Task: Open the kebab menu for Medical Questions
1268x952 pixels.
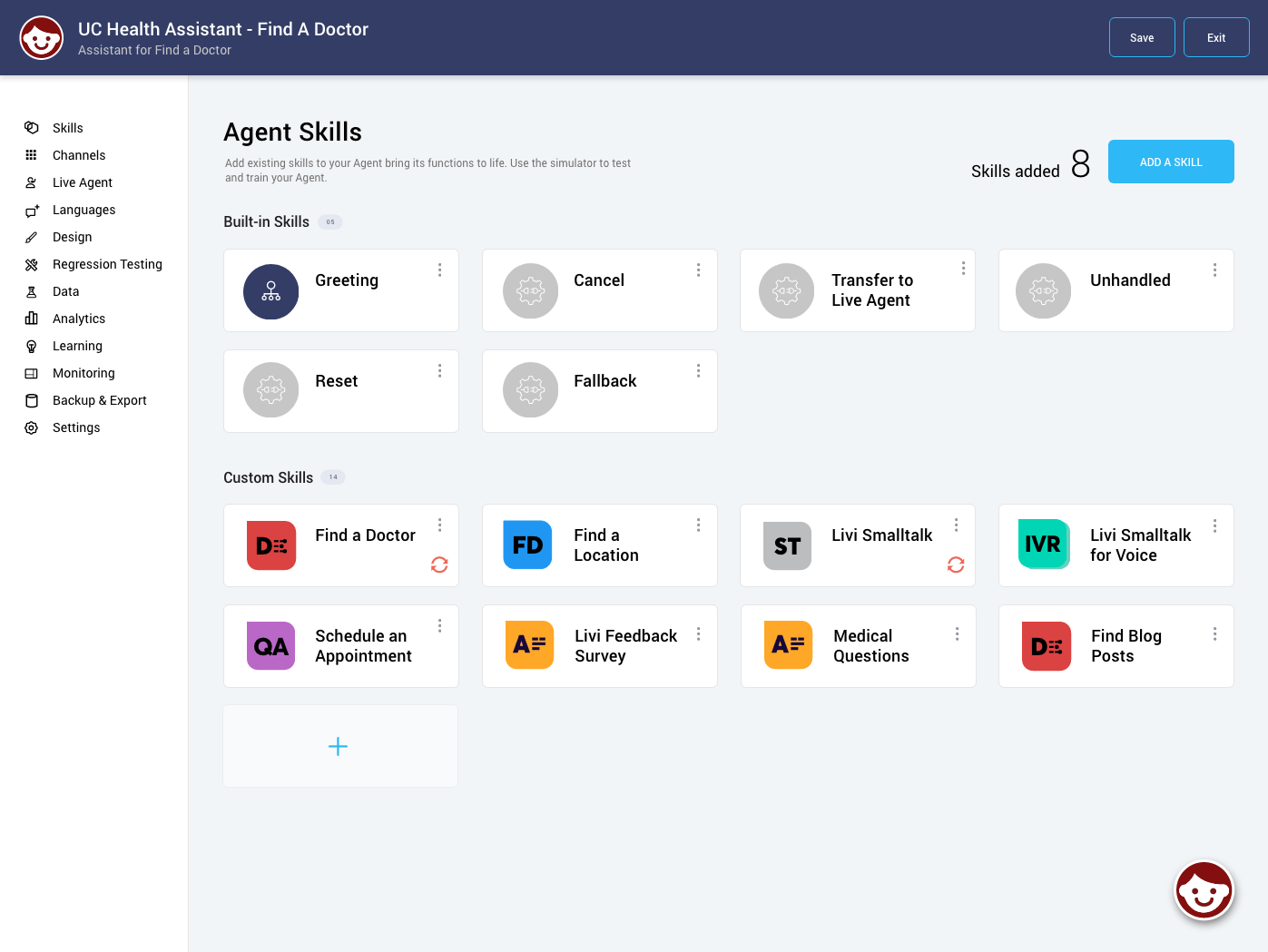Action: [x=956, y=633]
